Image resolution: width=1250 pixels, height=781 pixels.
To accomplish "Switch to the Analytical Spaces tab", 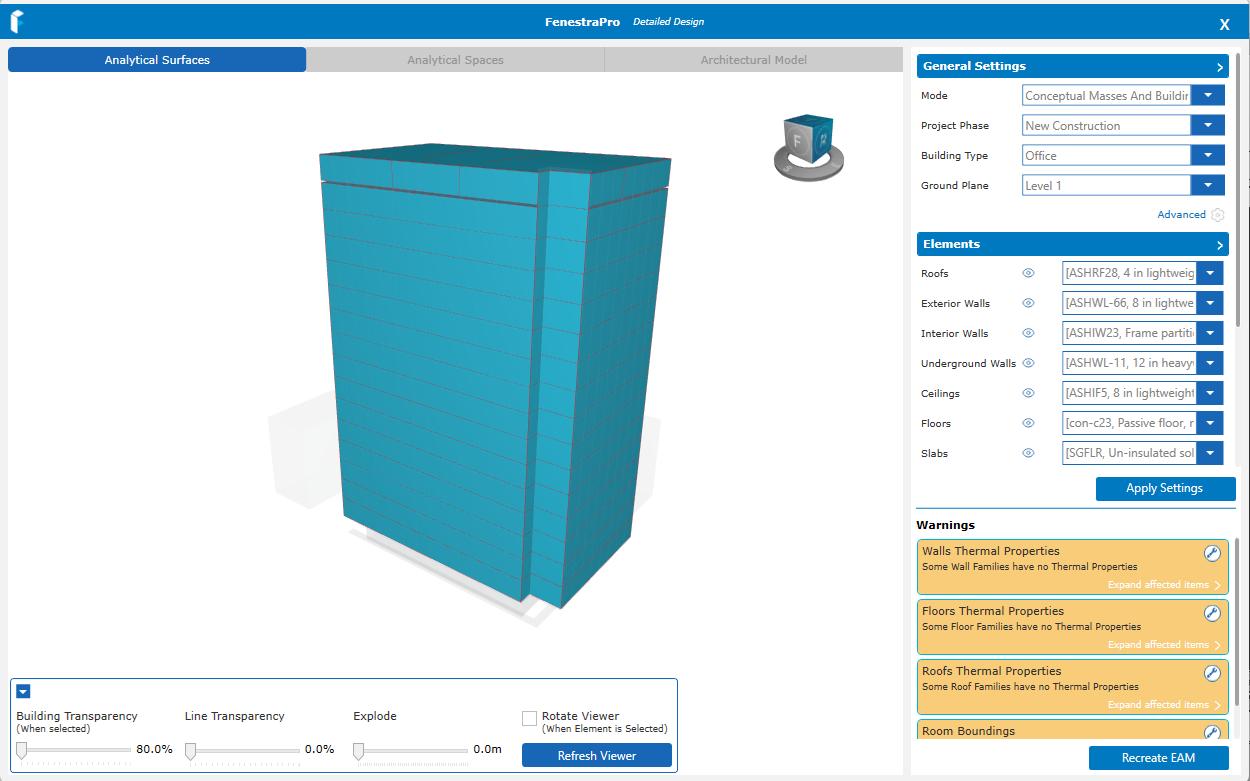I will [455, 60].
